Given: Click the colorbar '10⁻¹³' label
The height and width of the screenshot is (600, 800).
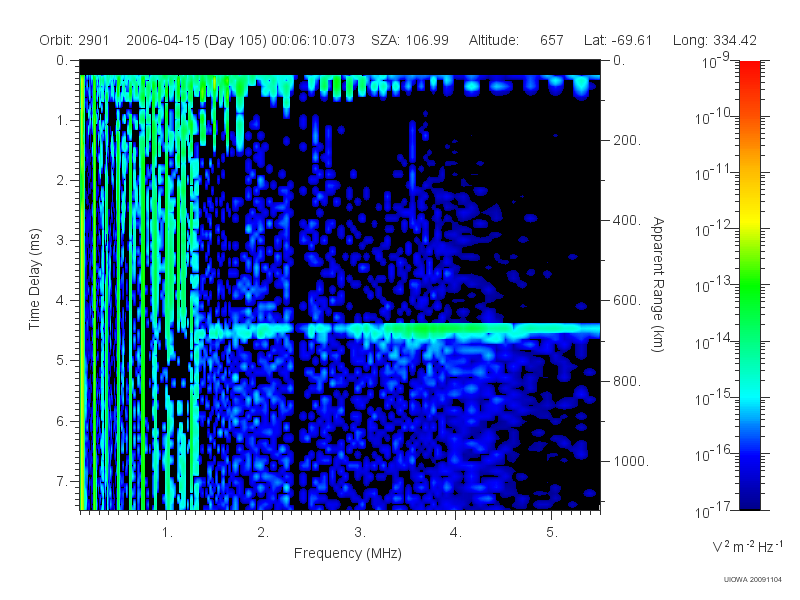Looking at the screenshot, I should pos(713,286).
